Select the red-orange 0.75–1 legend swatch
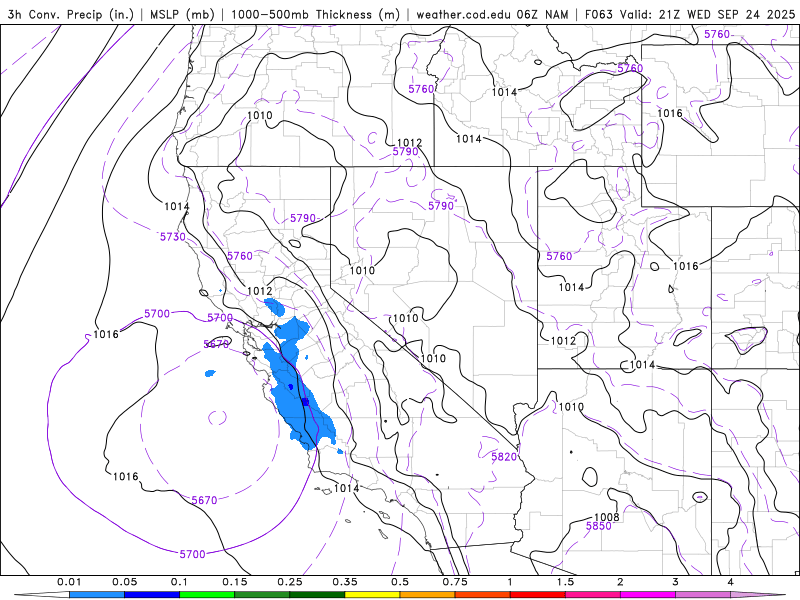The image size is (800, 600). tap(483, 595)
